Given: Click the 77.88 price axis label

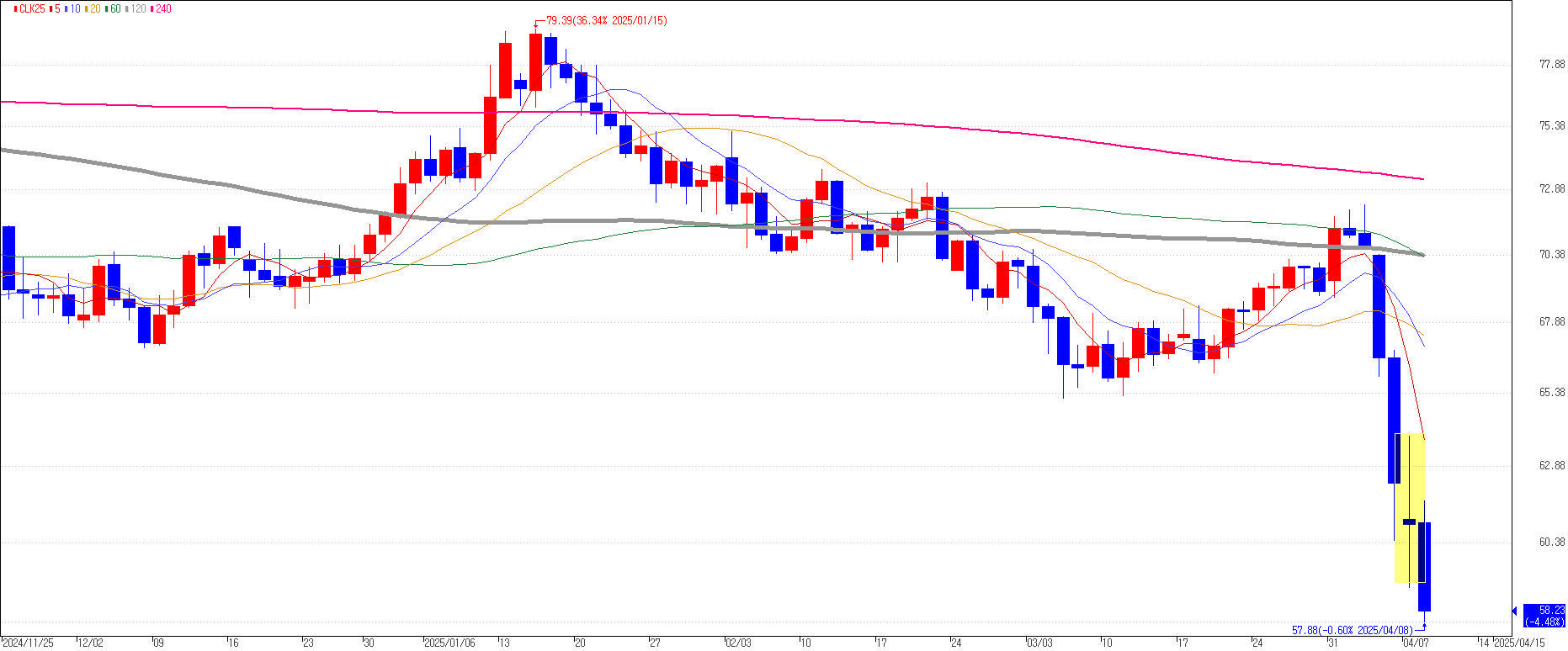Looking at the screenshot, I should pyautogui.click(x=1551, y=64).
